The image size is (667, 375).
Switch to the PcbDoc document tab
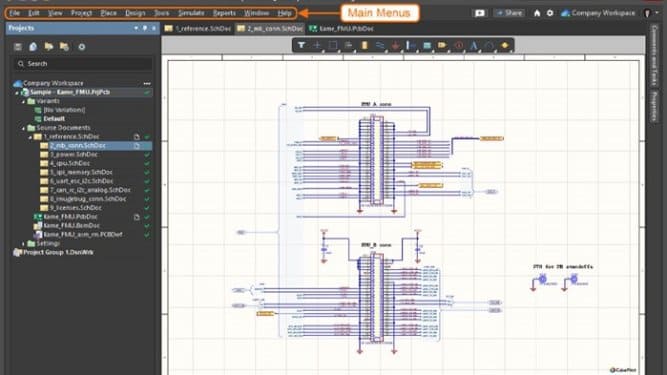341,28
